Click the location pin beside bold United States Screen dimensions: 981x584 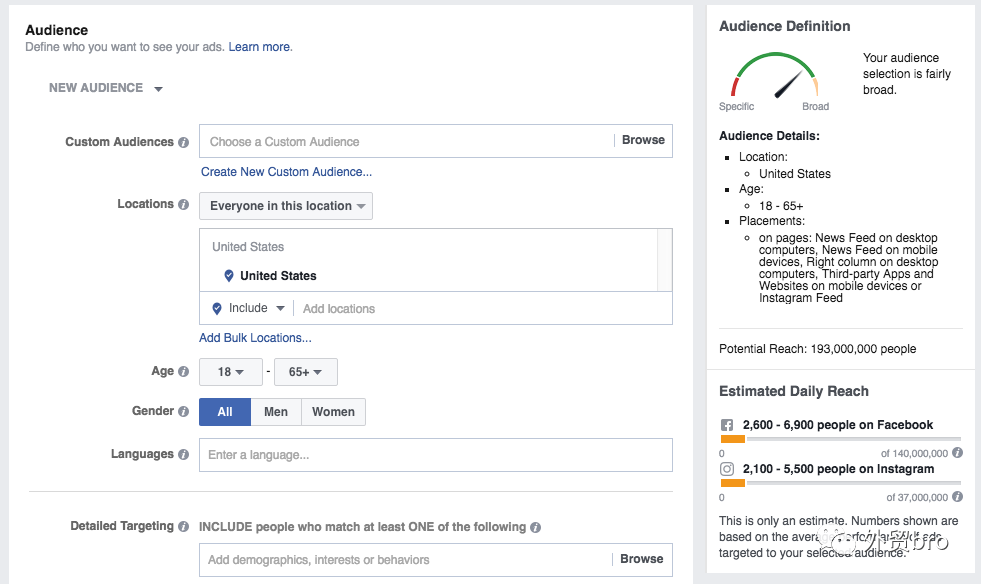click(229, 275)
